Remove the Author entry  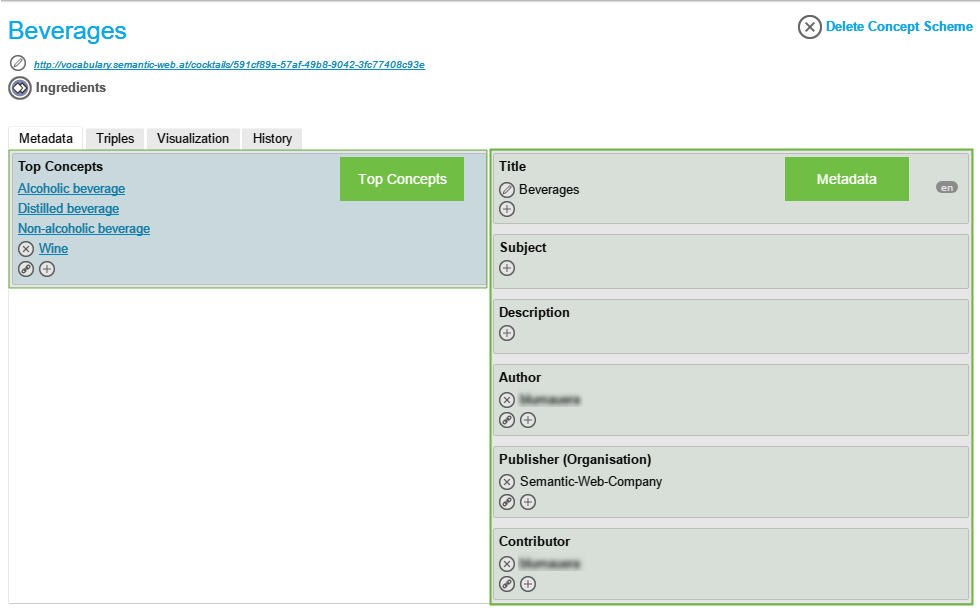(x=507, y=400)
